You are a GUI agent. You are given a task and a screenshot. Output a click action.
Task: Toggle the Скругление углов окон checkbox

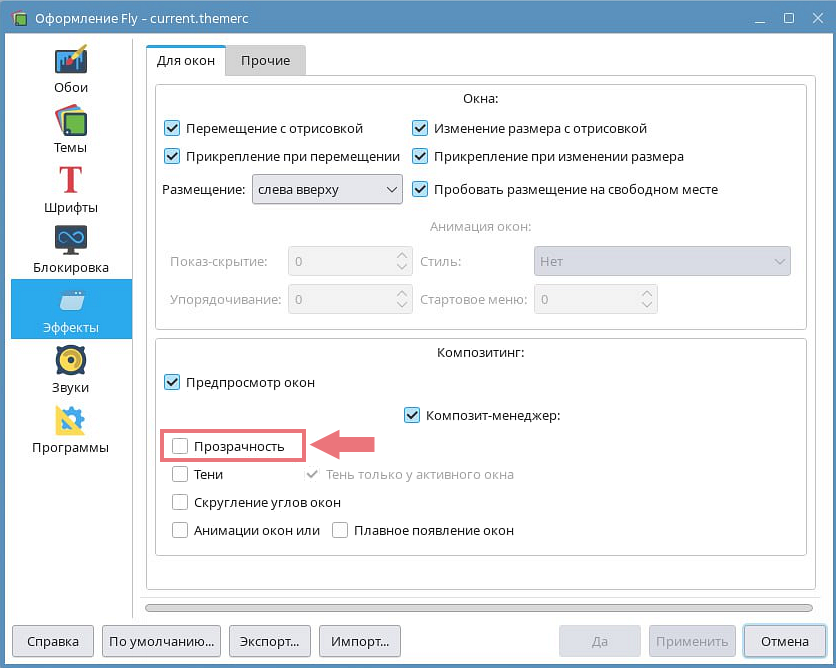(180, 502)
